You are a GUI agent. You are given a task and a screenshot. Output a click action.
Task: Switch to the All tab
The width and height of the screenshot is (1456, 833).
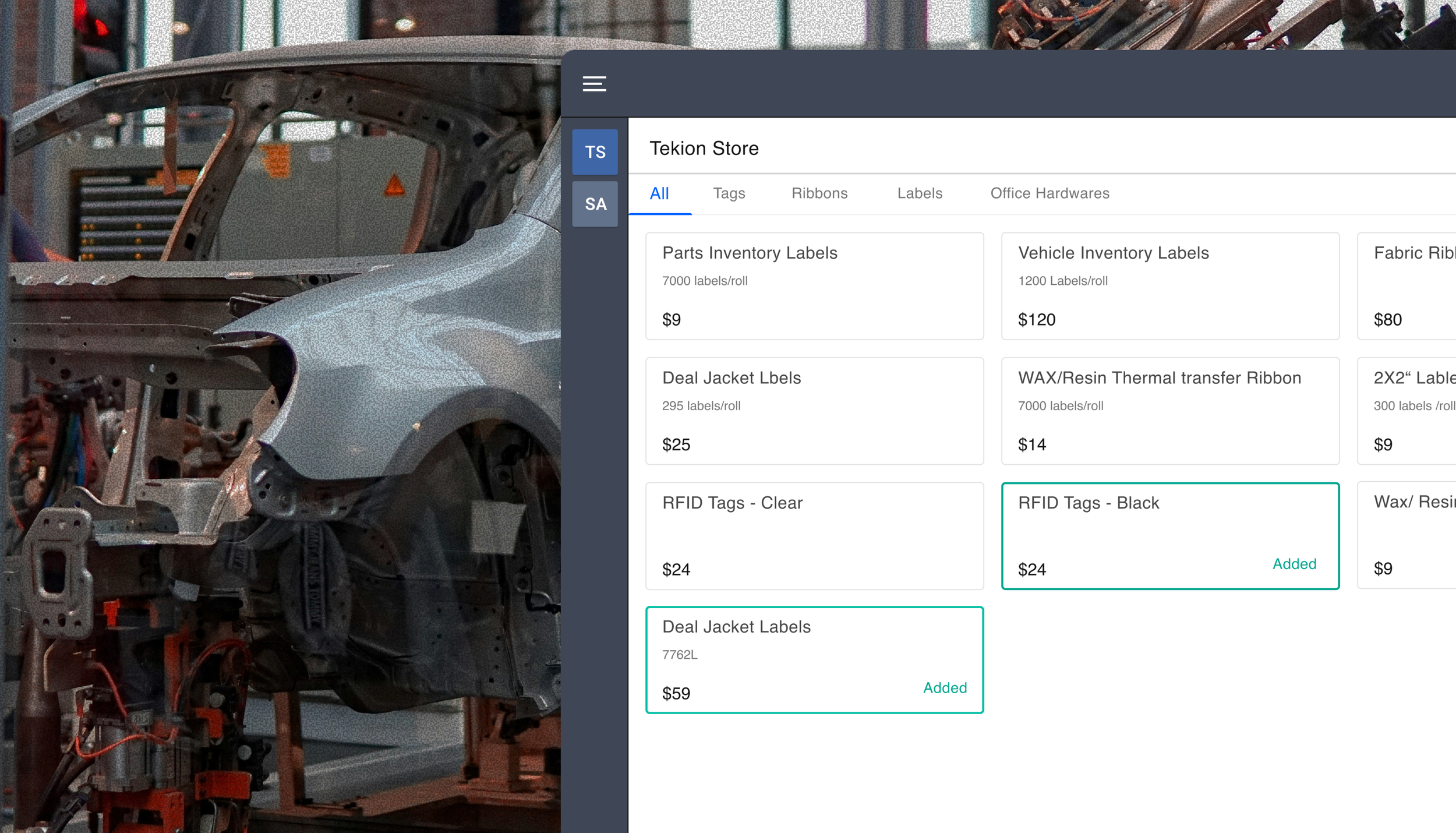click(x=659, y=193)
